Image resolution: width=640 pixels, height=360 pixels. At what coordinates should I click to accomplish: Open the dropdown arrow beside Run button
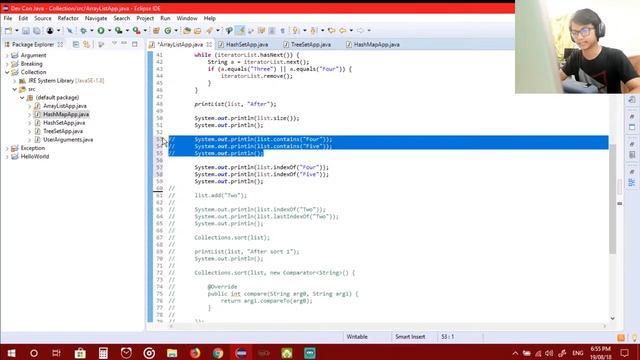click(x=109, y=30)
